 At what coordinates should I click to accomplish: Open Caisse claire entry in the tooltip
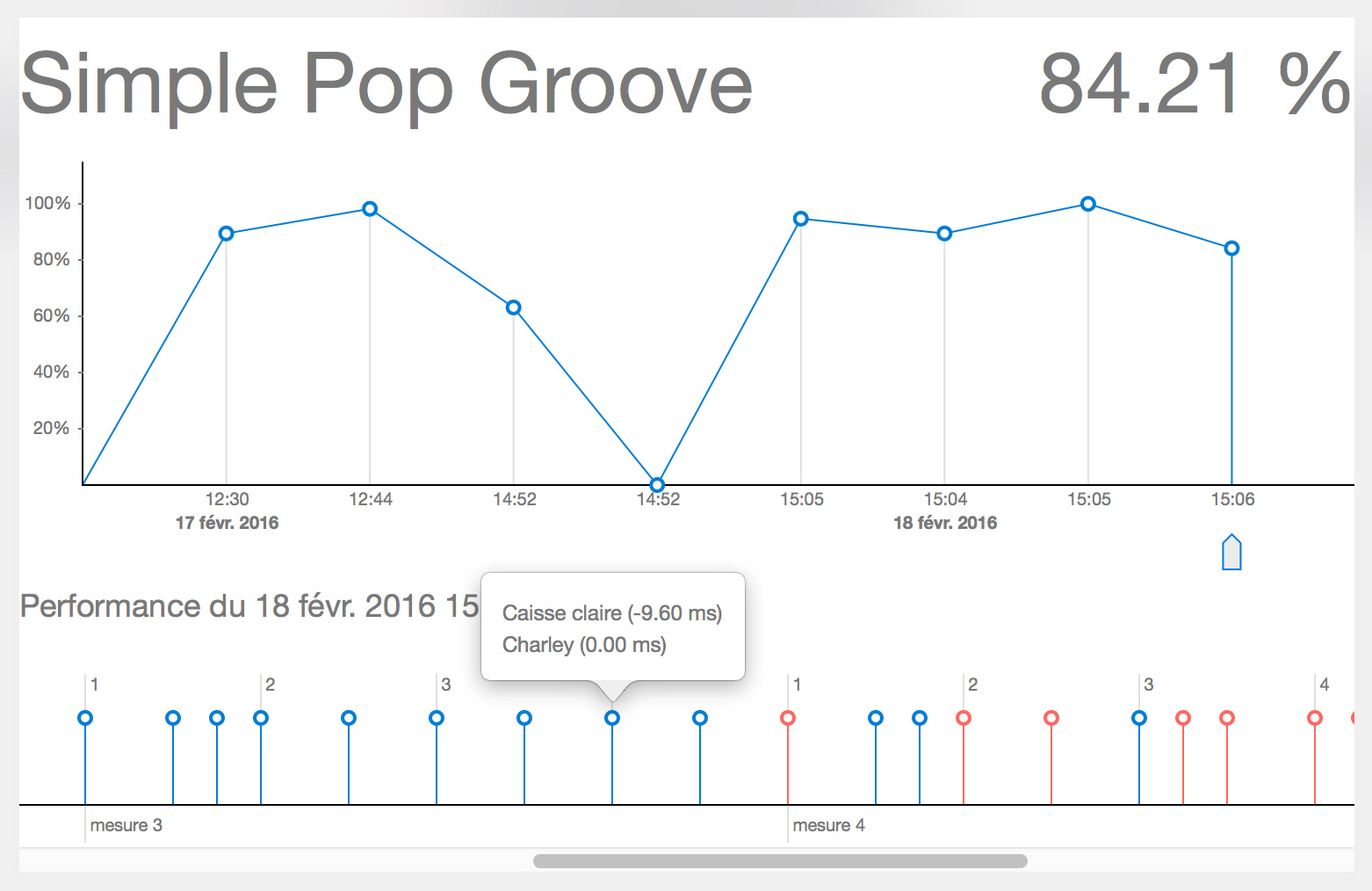[x=612, y=613]
